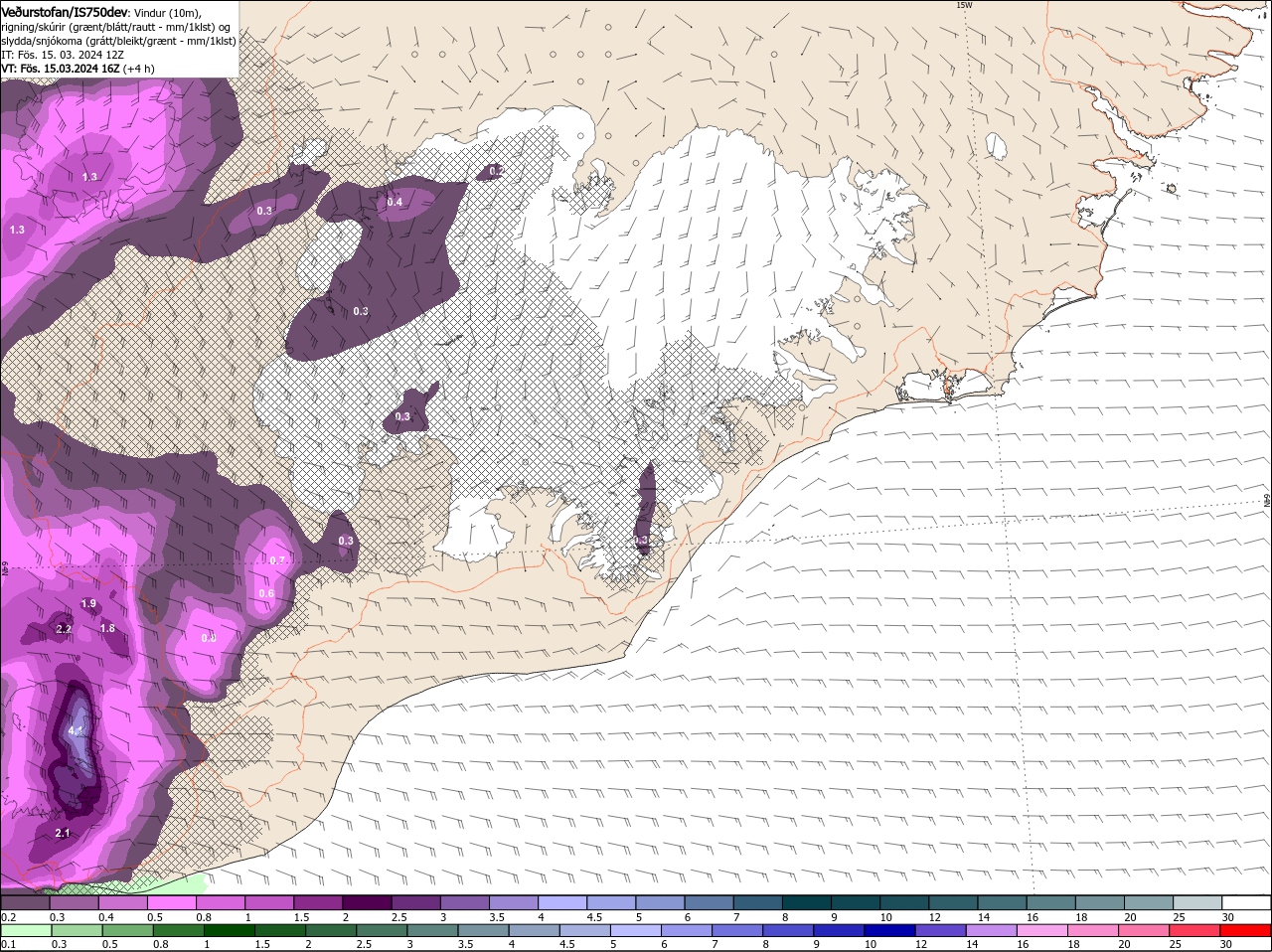Screen dimensions: 1272x952
Task: Click the 0.7 precipitation value on the map
Action: coord(278,560)
